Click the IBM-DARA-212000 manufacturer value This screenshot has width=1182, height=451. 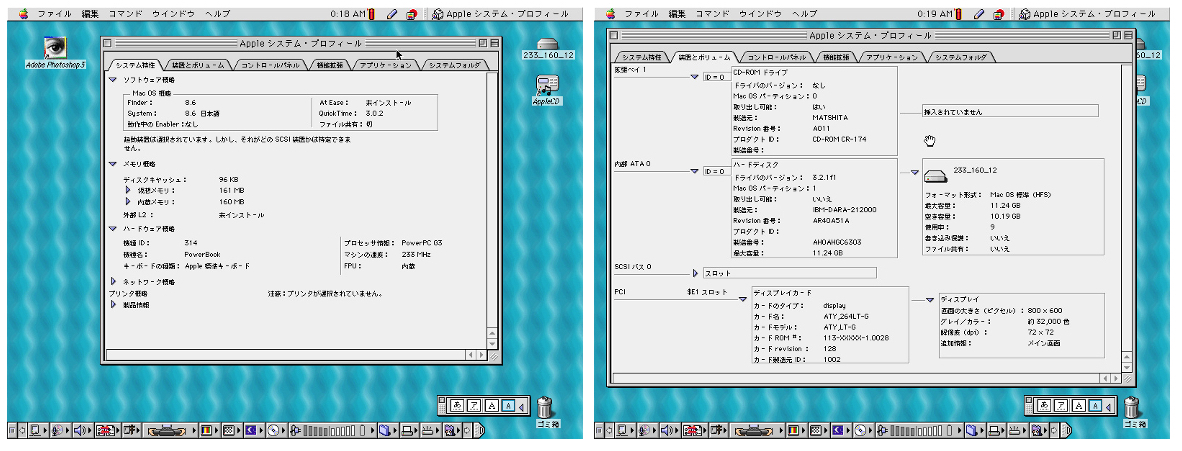click(844, 209)
